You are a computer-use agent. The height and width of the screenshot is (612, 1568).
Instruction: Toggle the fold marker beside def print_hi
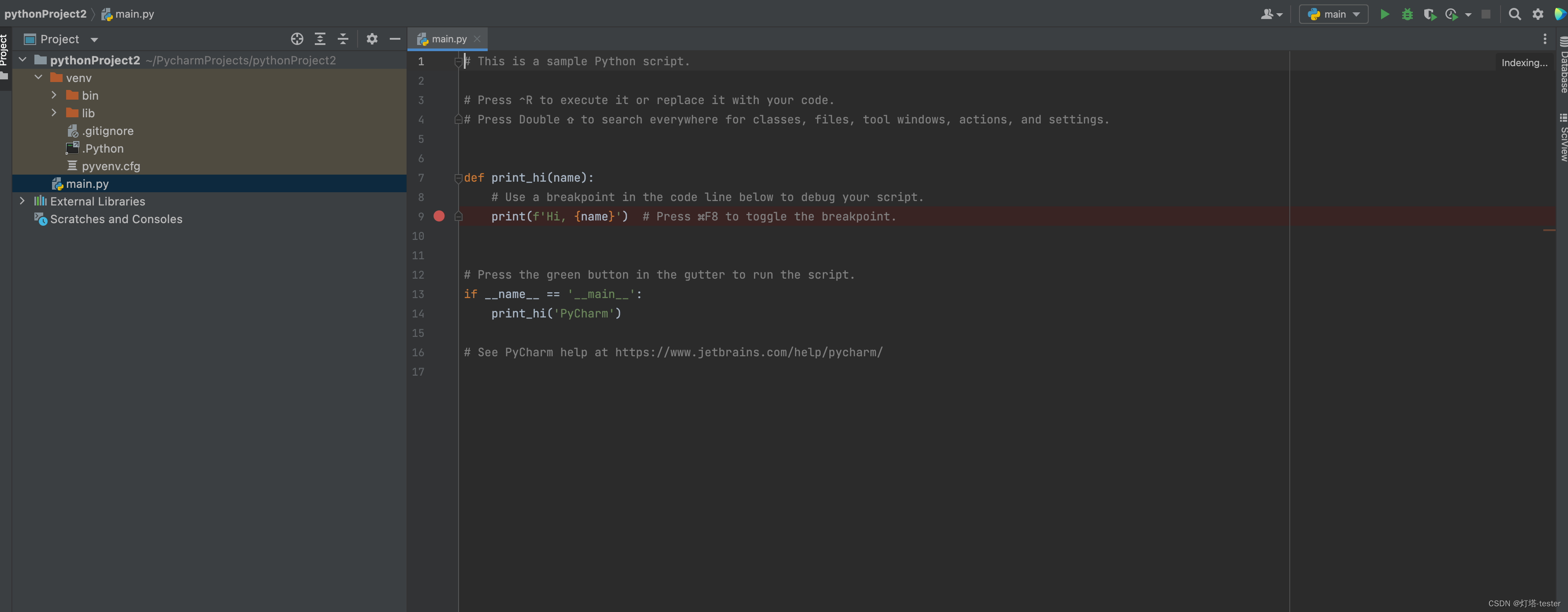pos(458,178)
